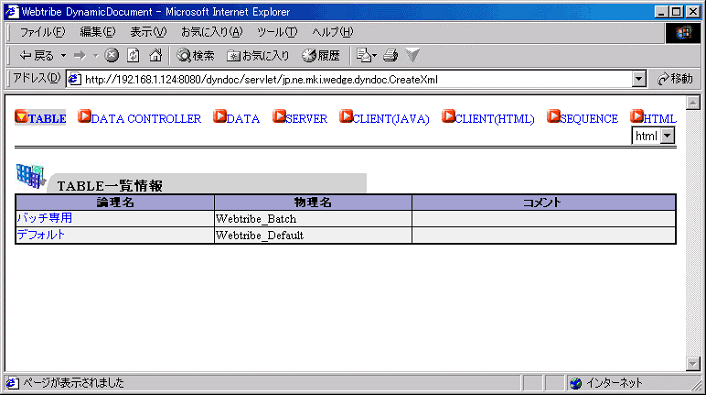Click the table grid icon by TABLE一覧情報
The height and width of the screenshot is (395, 706).
[x=31, y=176]
